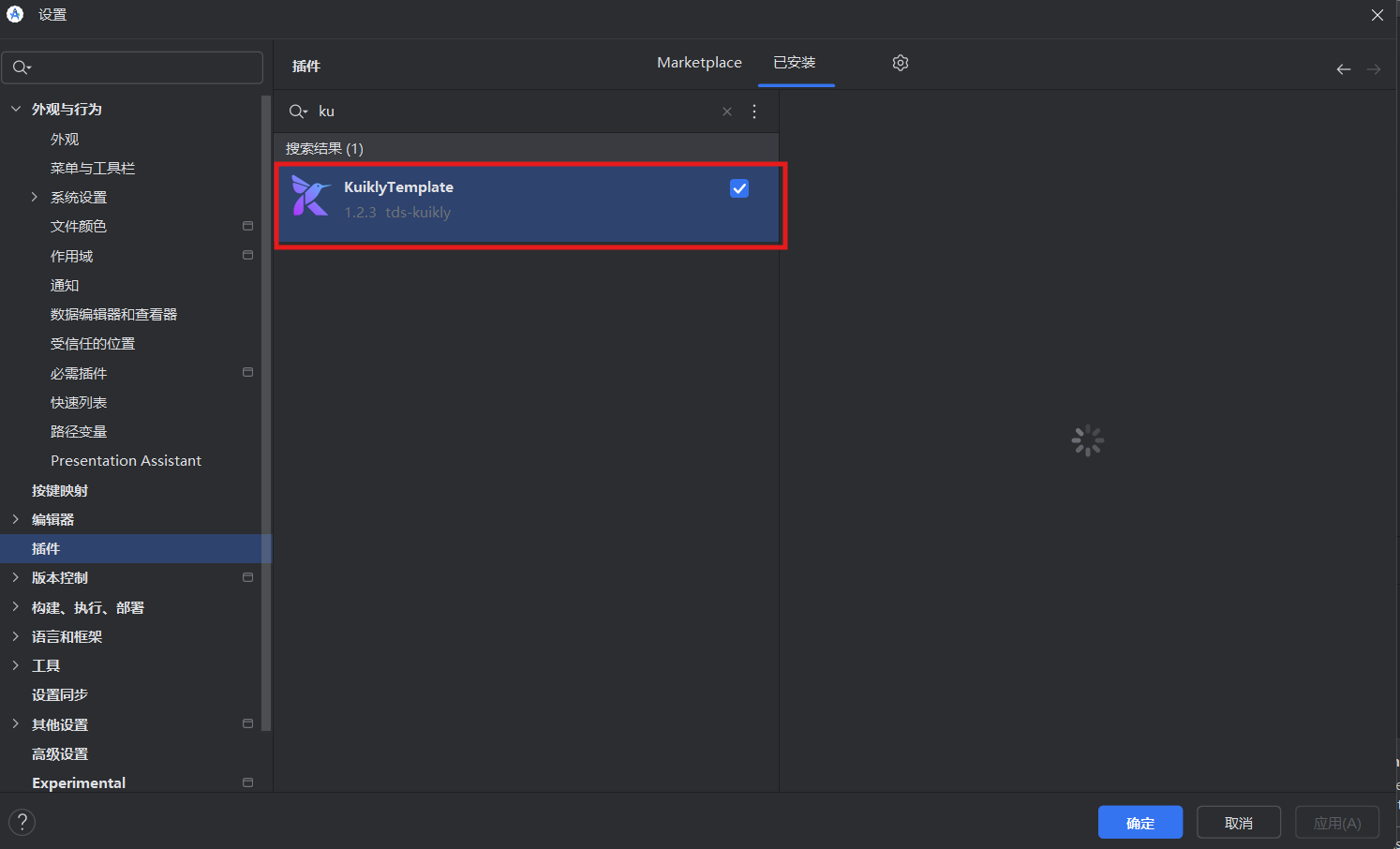The image size is (1400, 849).
Task: Select 按键映射 in the settings tree
Action: click(60, 490)
